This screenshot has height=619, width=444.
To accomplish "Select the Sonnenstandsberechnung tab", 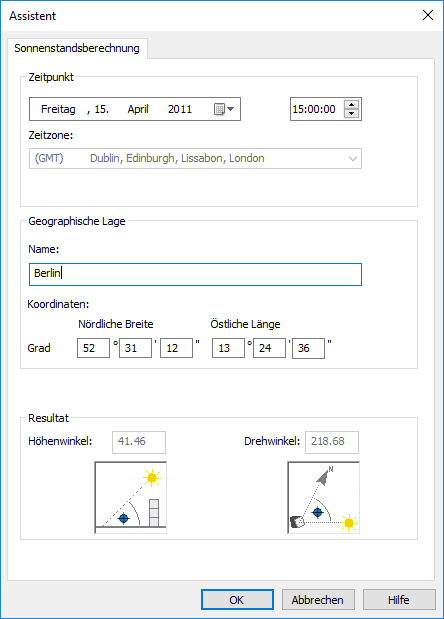I will tap(77, 48).
